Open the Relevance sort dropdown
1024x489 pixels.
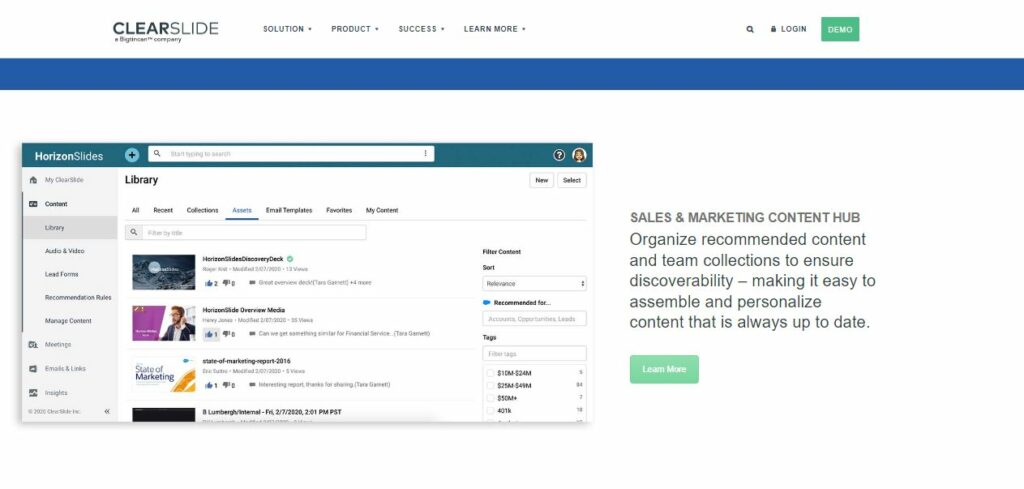pyautogui.click(x=534, y=284)
